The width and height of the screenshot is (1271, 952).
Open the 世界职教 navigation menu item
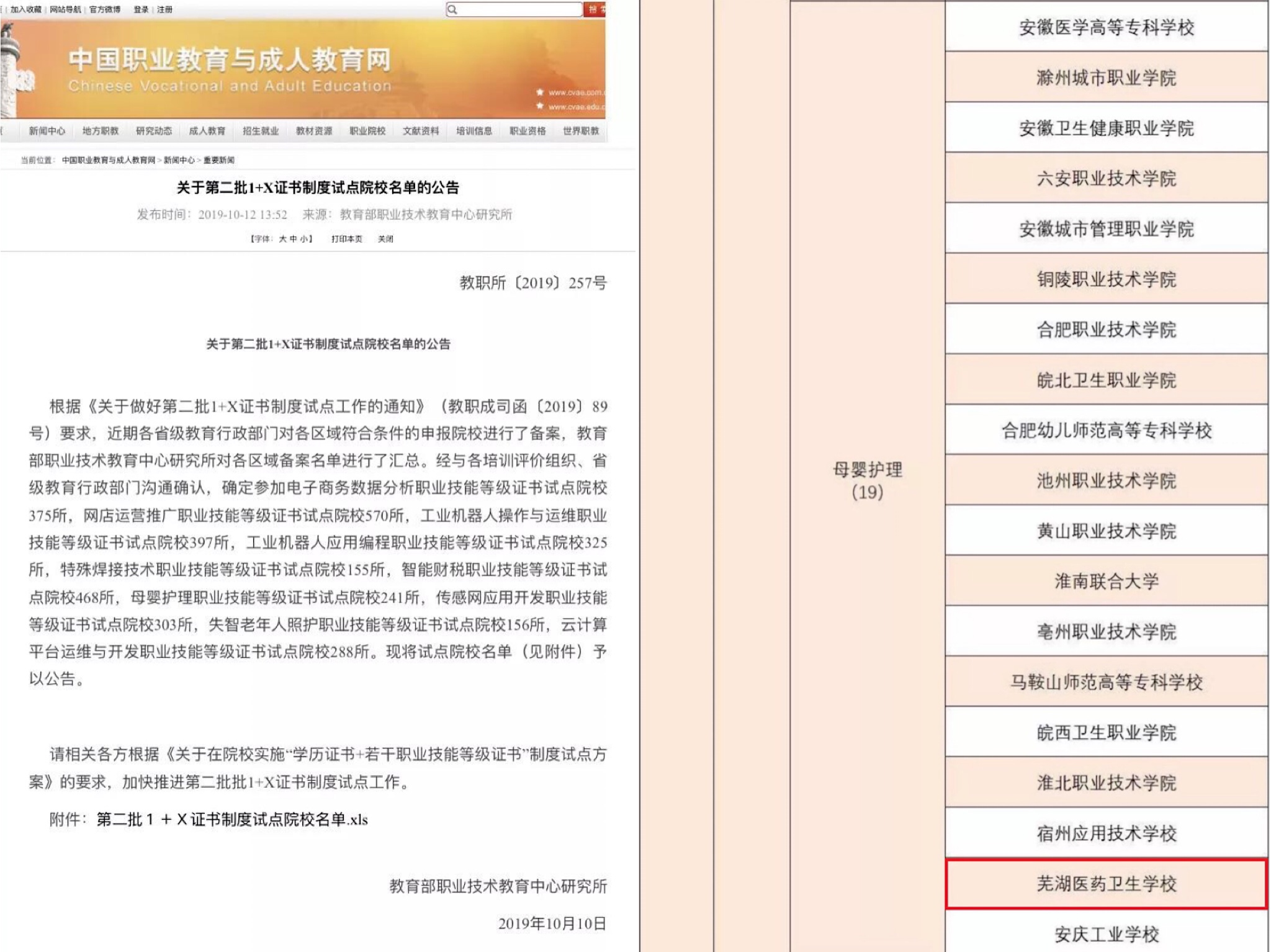click(x=581, y=131)
